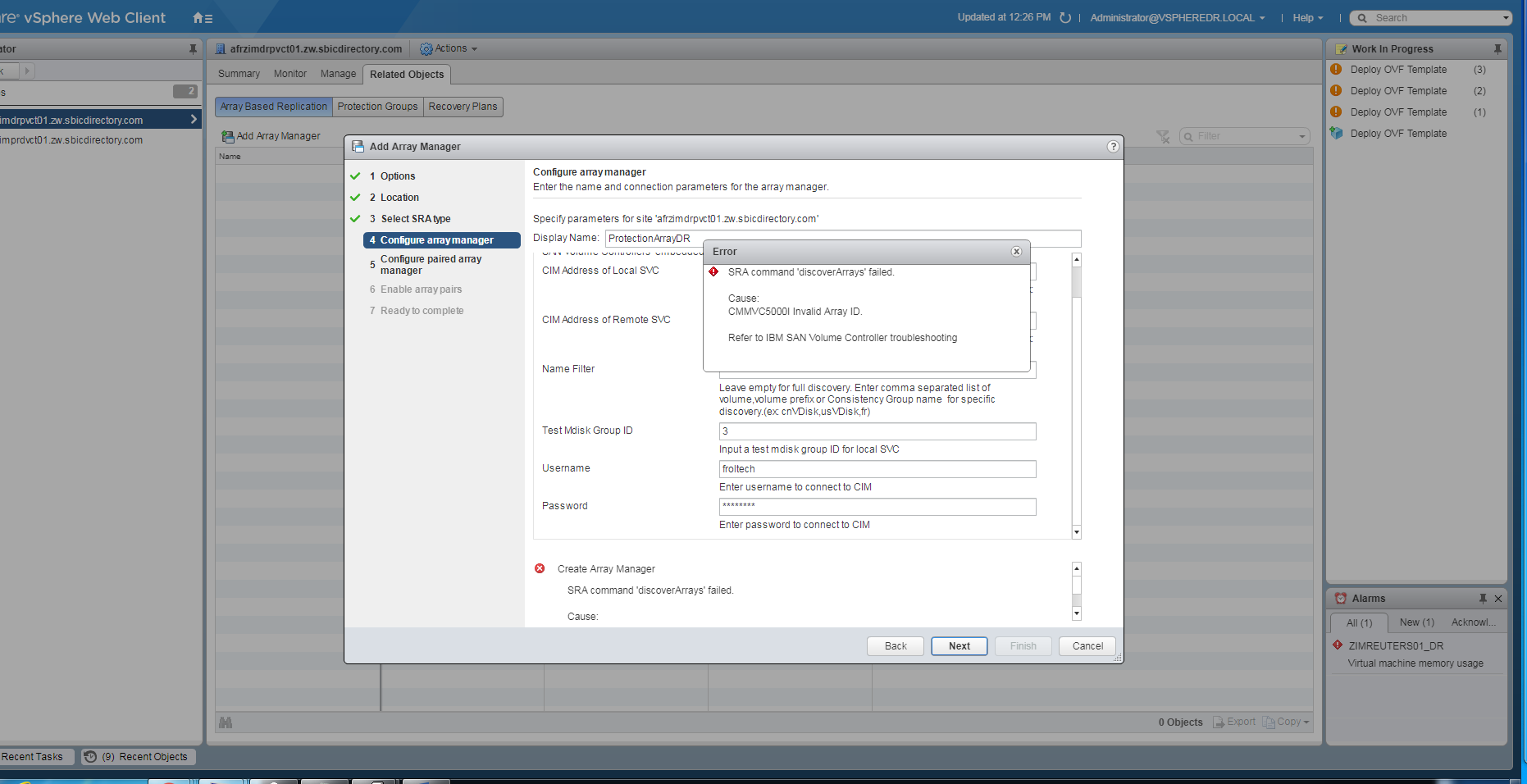Switch to the Monitor tab
The height and width of the screenshot is (784, 1527).
click(x=290, y=74)
